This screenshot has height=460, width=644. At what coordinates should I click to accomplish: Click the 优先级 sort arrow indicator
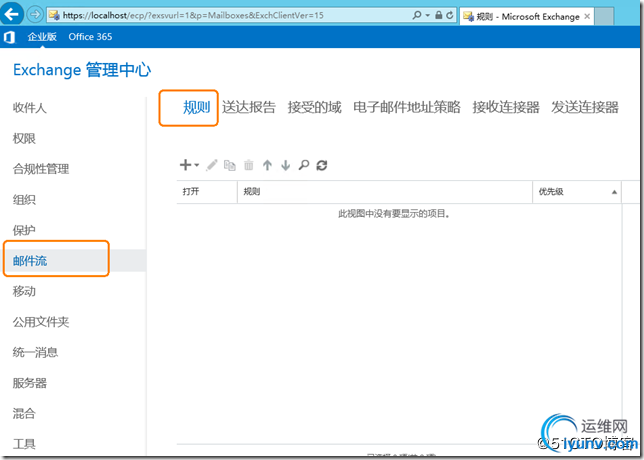614,192
